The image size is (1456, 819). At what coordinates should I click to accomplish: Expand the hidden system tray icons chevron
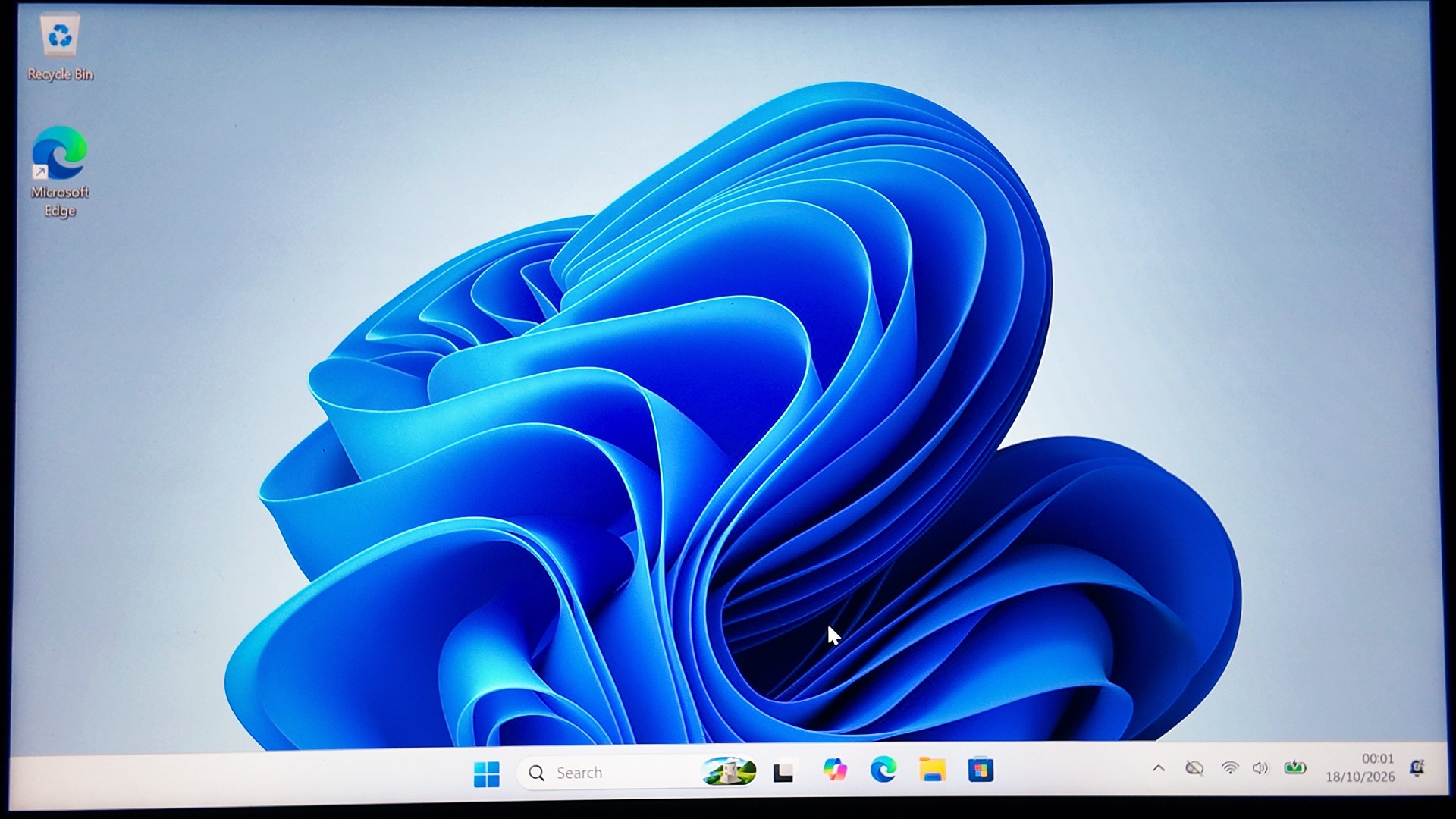click(x=1159, y=768)
